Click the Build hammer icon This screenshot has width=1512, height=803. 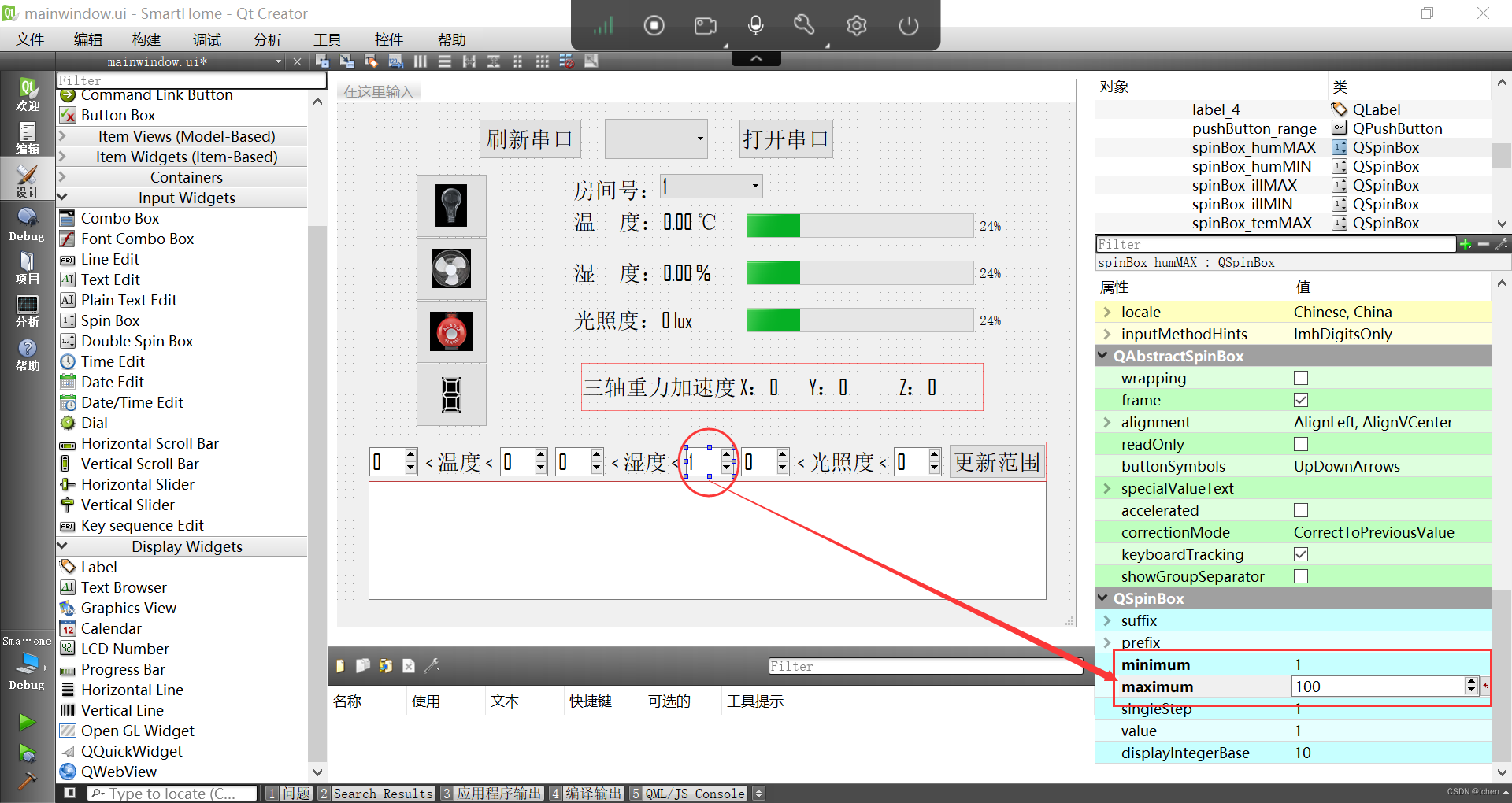click(x=27, y=779)
